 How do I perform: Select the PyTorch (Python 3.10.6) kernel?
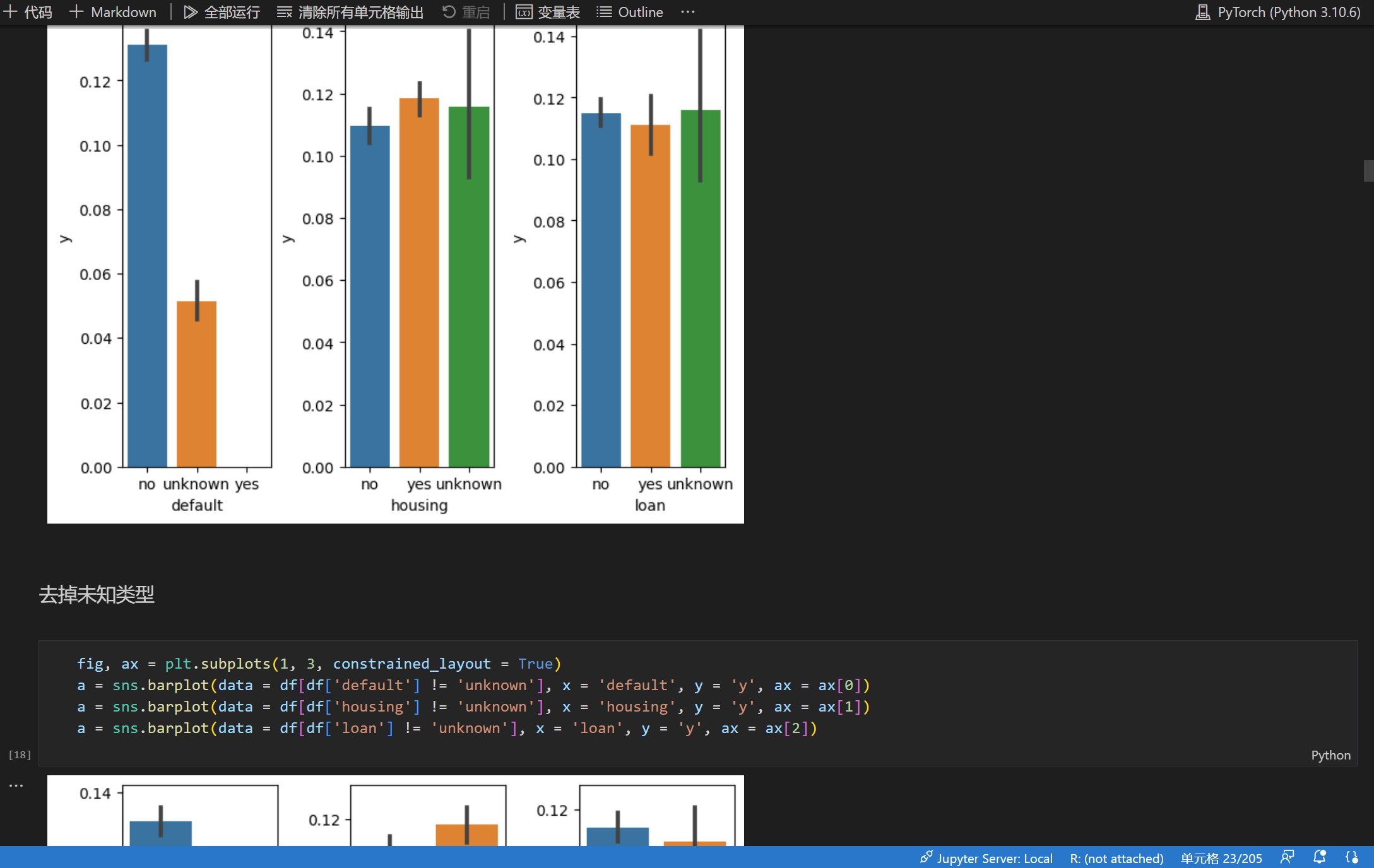coord(1278,12)
